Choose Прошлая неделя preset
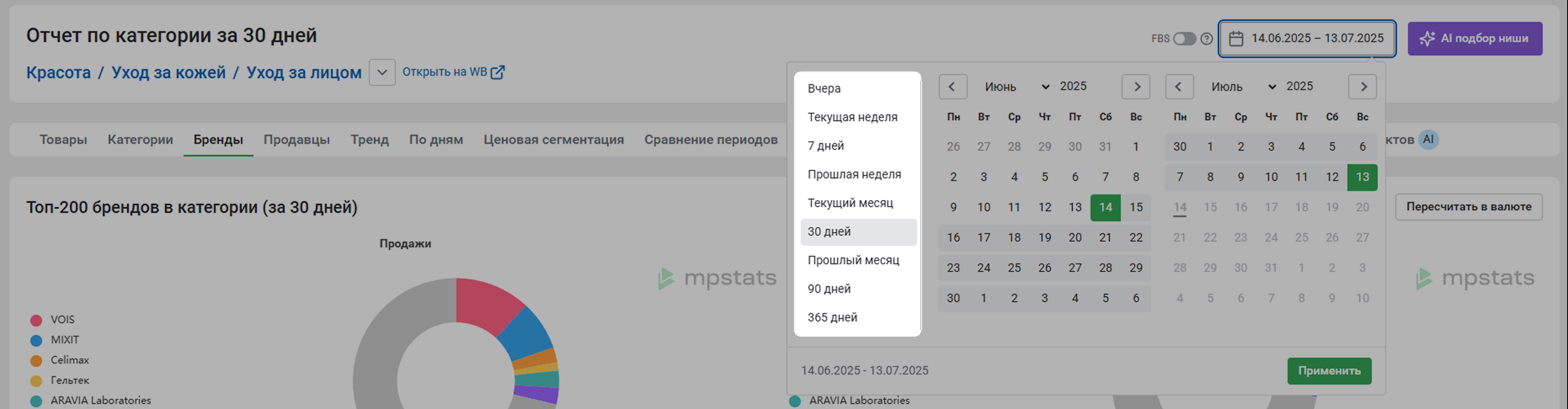The width and height of the screenshot is (1568, 409). tap(858, 174)
